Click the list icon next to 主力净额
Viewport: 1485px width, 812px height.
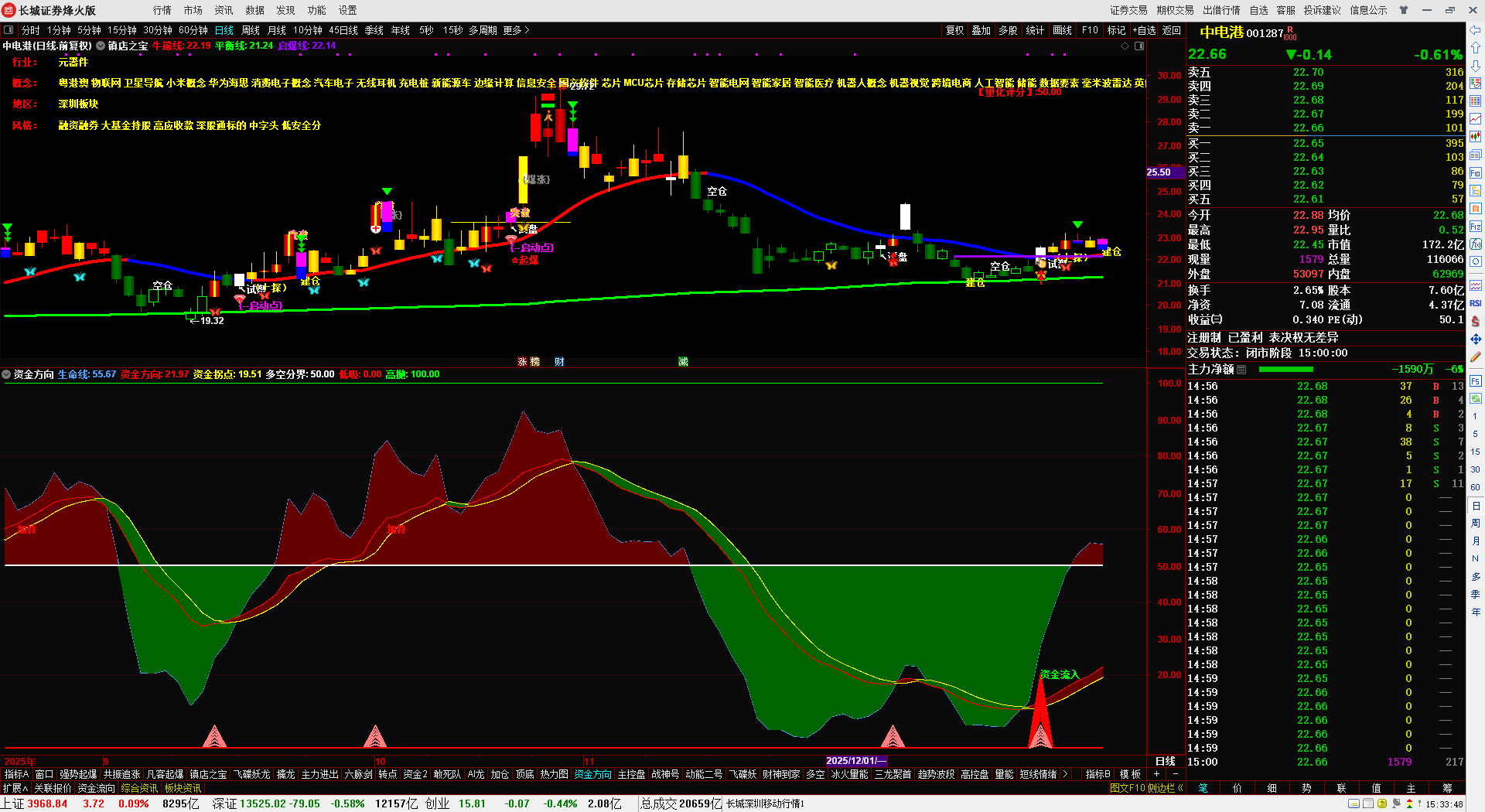pos(1241,370)
